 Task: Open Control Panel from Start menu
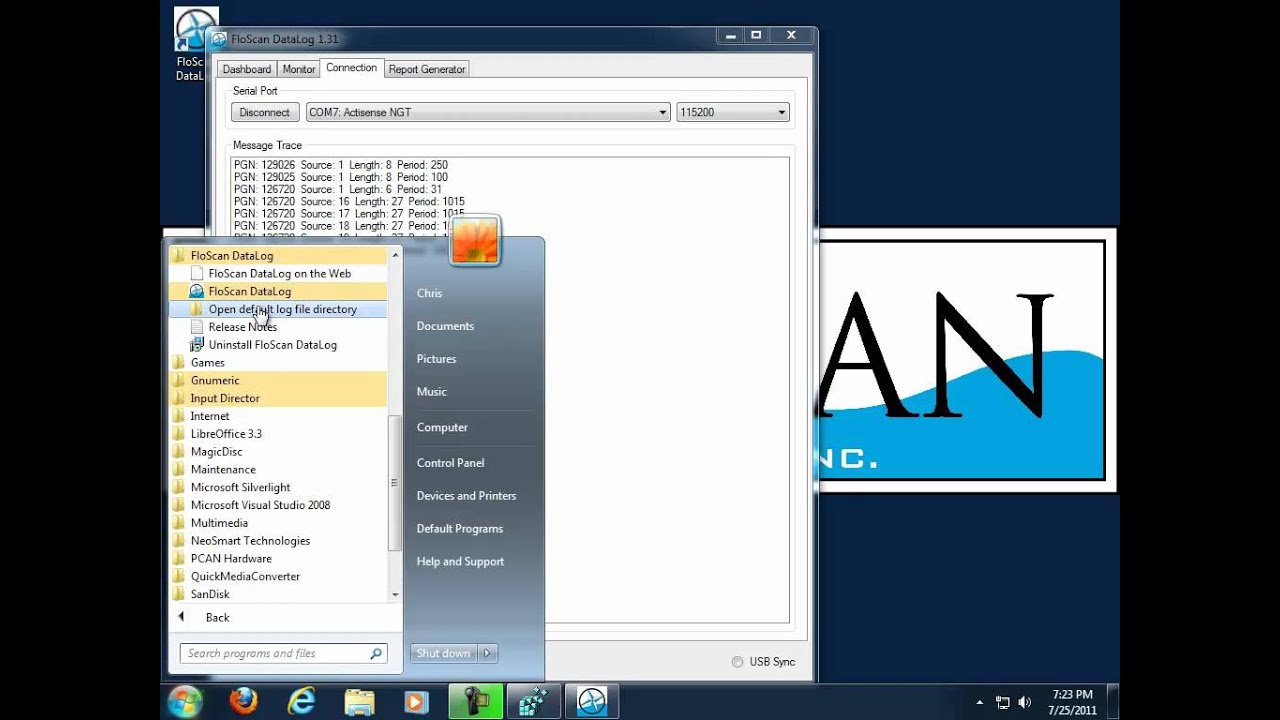pos(451,463)
